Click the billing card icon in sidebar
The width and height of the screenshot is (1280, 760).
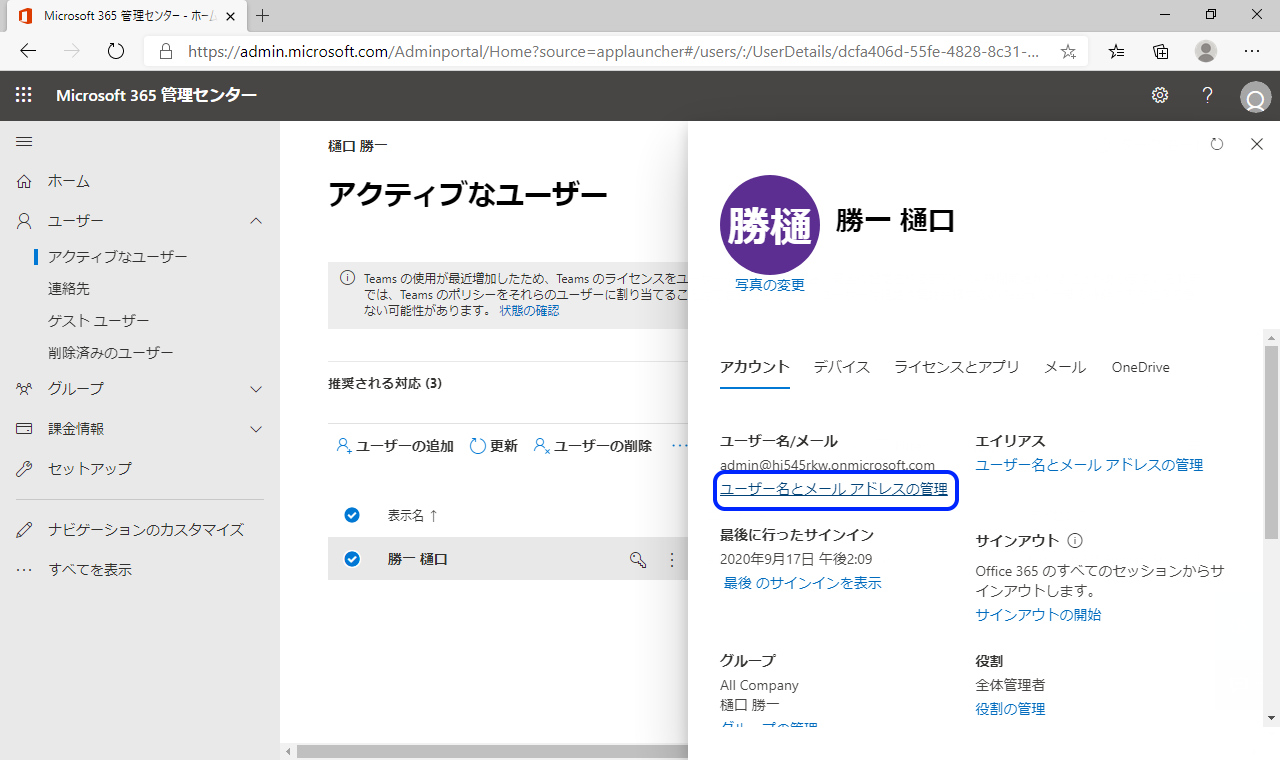25,428
